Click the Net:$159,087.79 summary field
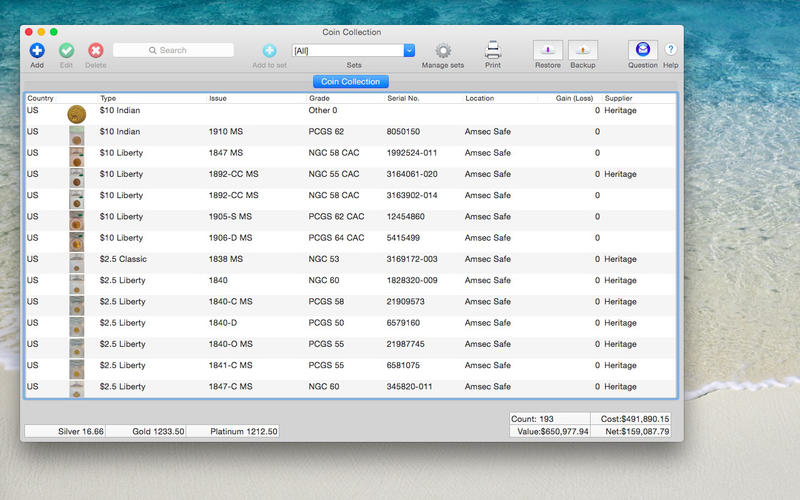800x500 pixels. 631,432
